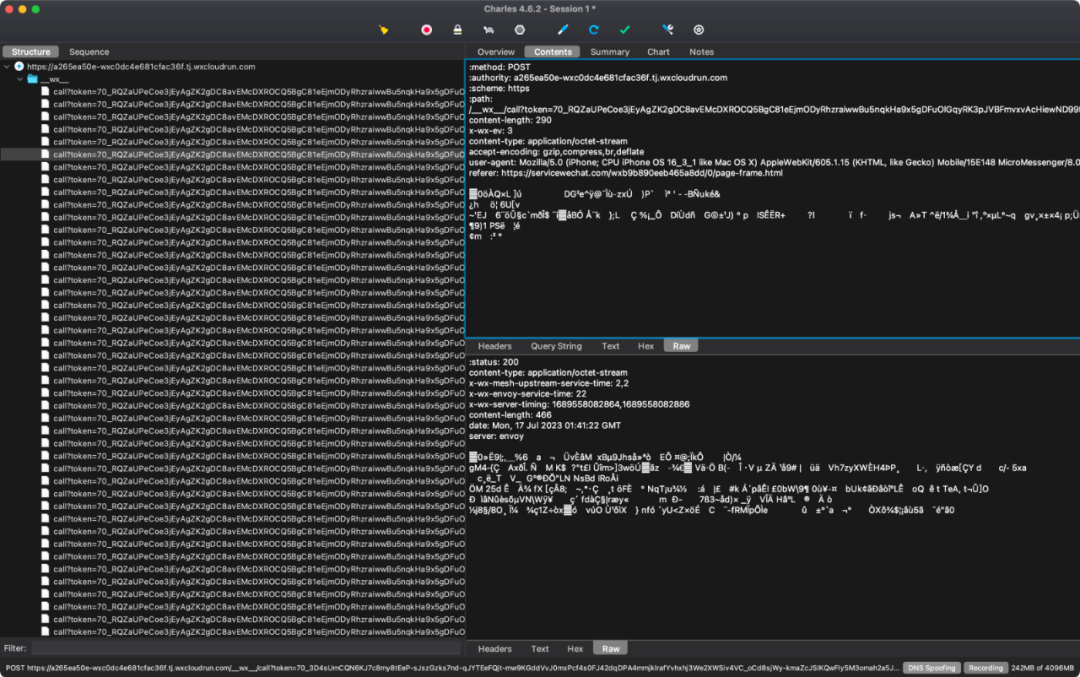Image resolution: width=1080 pixels, height=677 pixels.
Task: Validate the response with the green checkmark
Action: (625, 30)
